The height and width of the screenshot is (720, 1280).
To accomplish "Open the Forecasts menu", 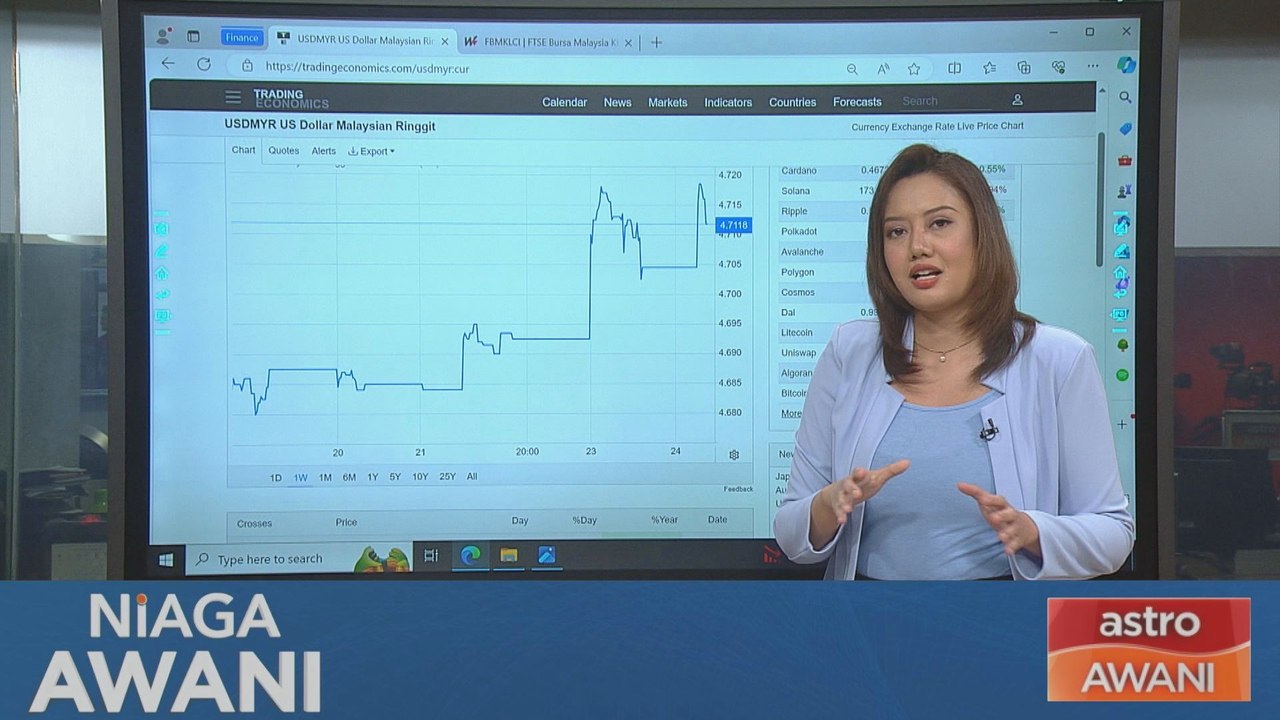I will pyautogui.click(x=857, y=102).
